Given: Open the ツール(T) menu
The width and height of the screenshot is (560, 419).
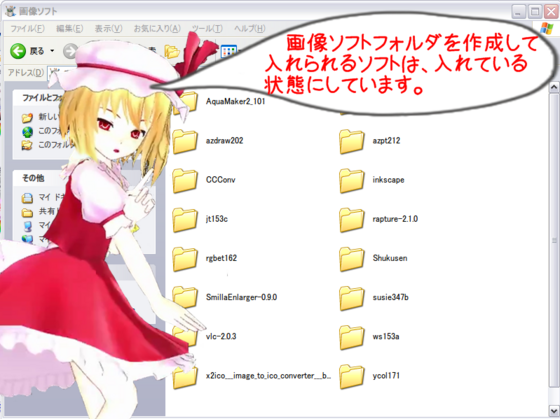Looking at the screenshot, I should click(x=207, y=29).
